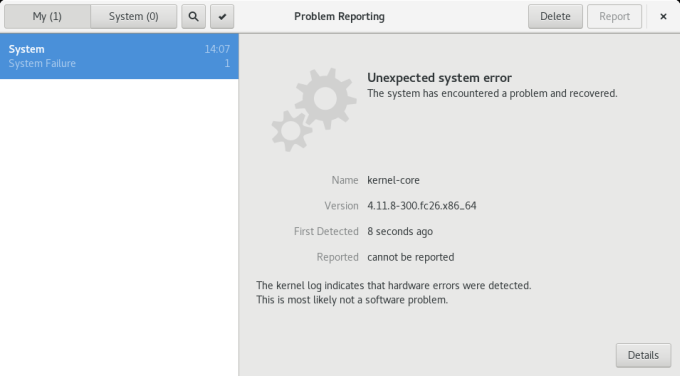Click the kernel-core name value

point(393,180)
